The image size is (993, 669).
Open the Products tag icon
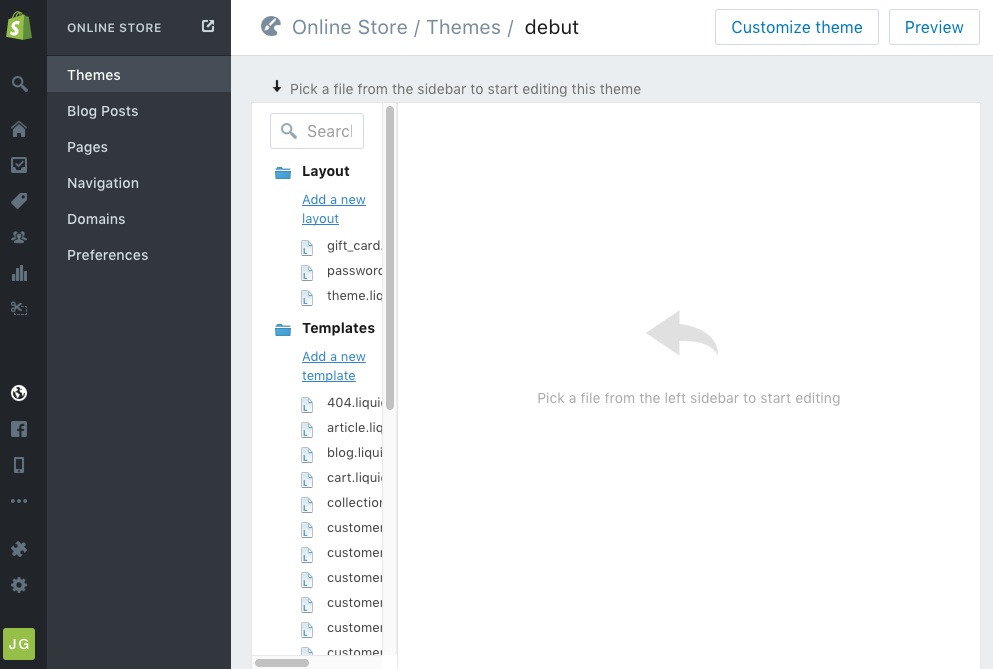19,201
